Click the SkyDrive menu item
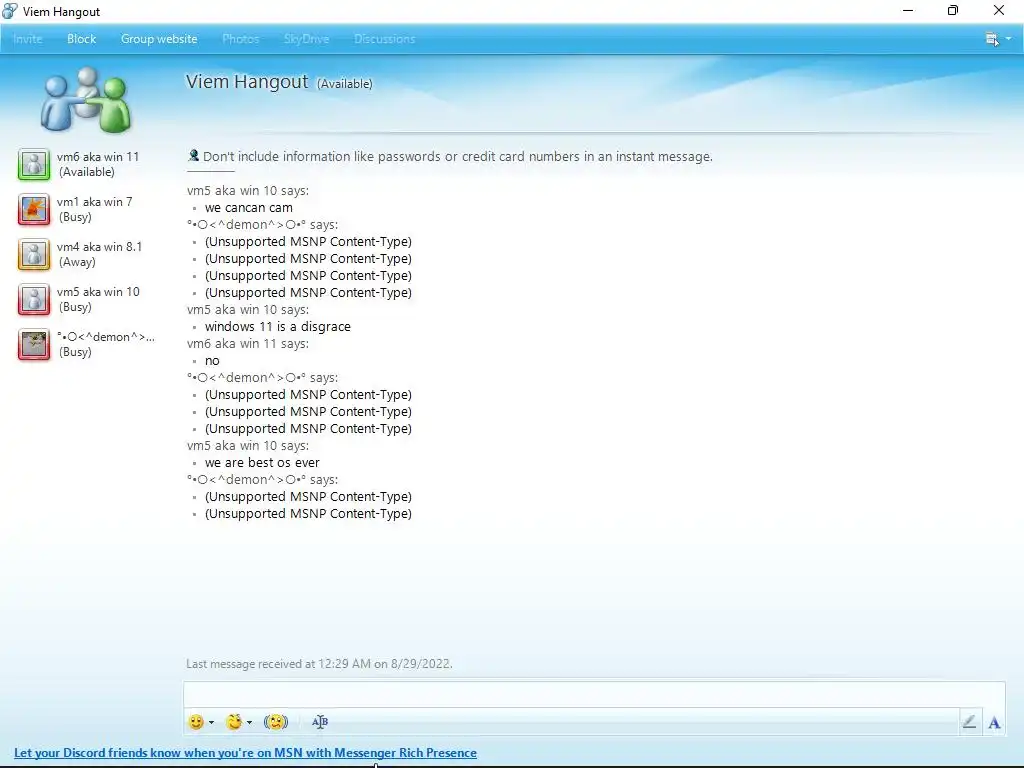1024x768 pixels. 306,39
